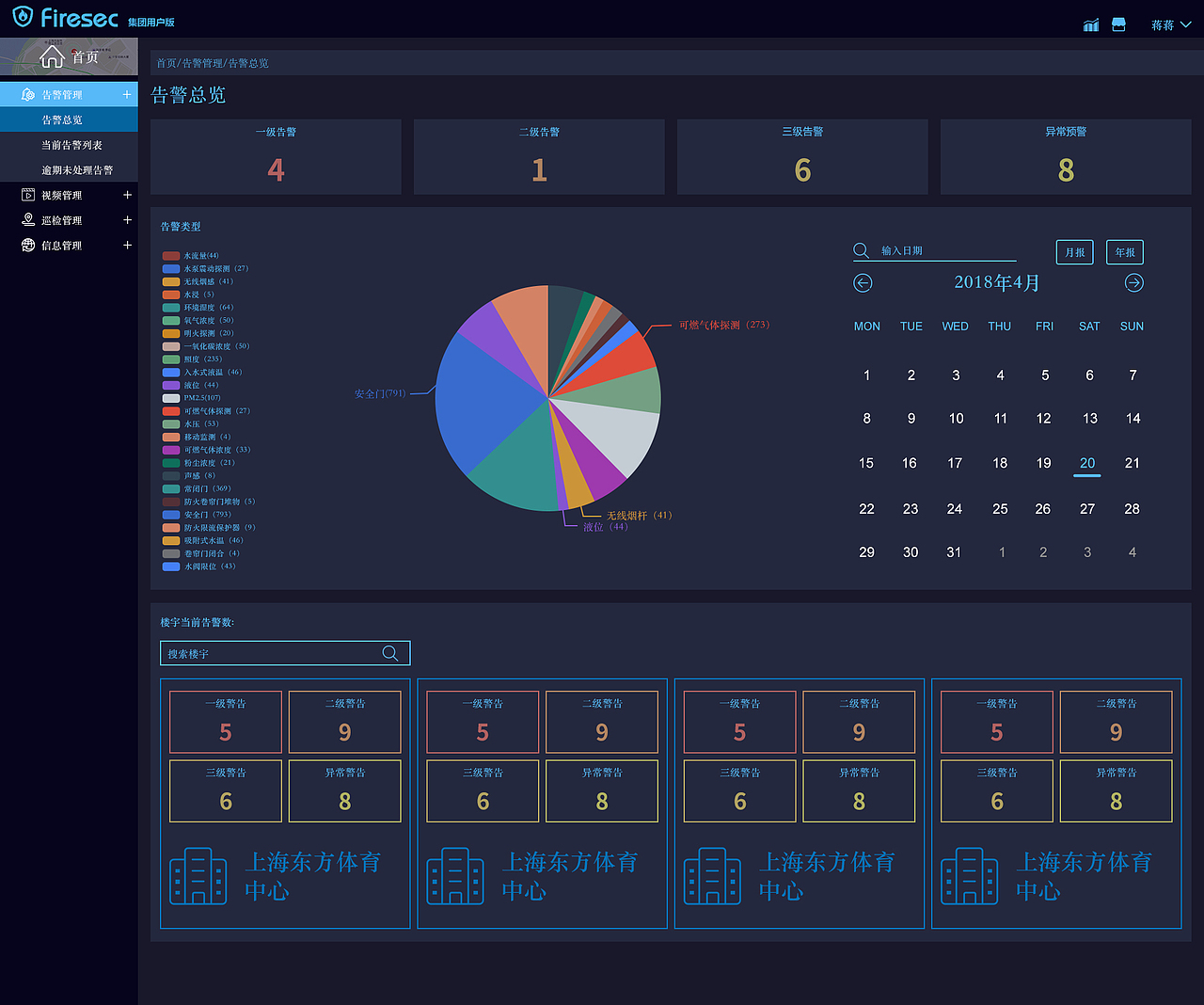Click the 防火限流保护器 legend color swatch
Viewport: 1204px width, 1005px height.
(170, 528)
